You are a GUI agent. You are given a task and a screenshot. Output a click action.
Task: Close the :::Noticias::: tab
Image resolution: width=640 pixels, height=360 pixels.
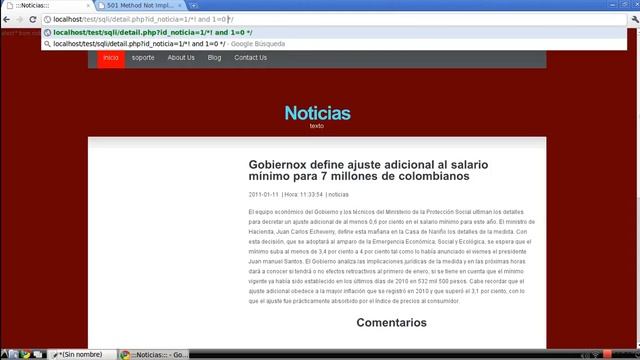click(88, 5)
